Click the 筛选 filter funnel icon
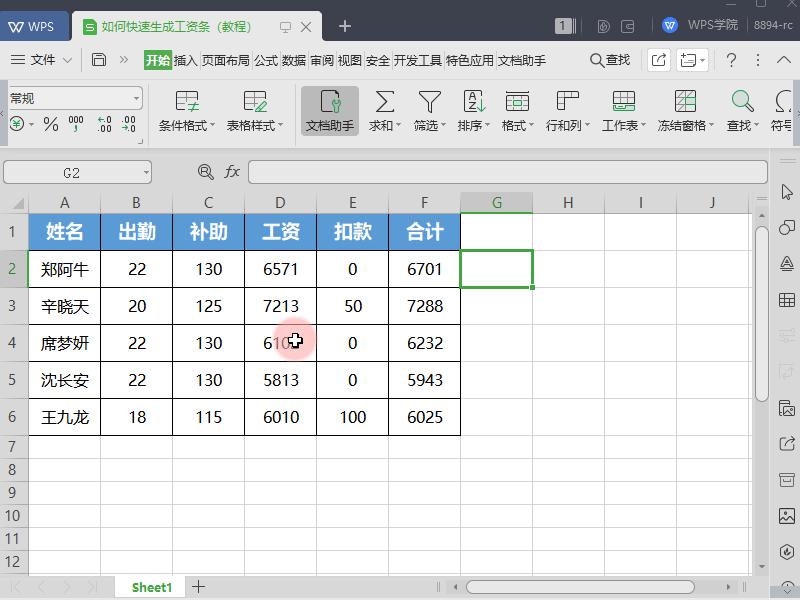Screen dimensions: 800x600 (430, 102)
